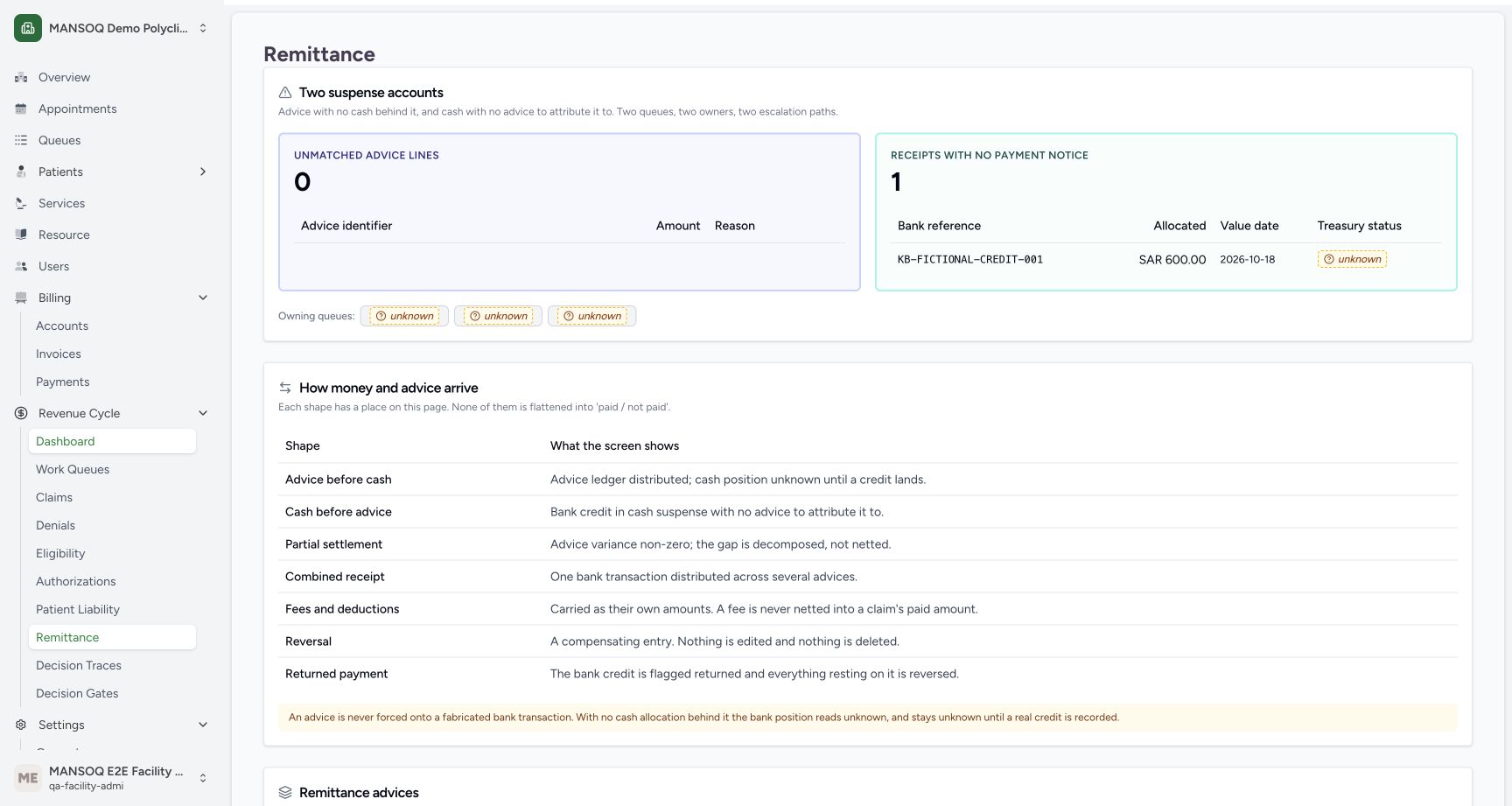
Task: Click the Queues list icon
Action: tap(21, 140)
